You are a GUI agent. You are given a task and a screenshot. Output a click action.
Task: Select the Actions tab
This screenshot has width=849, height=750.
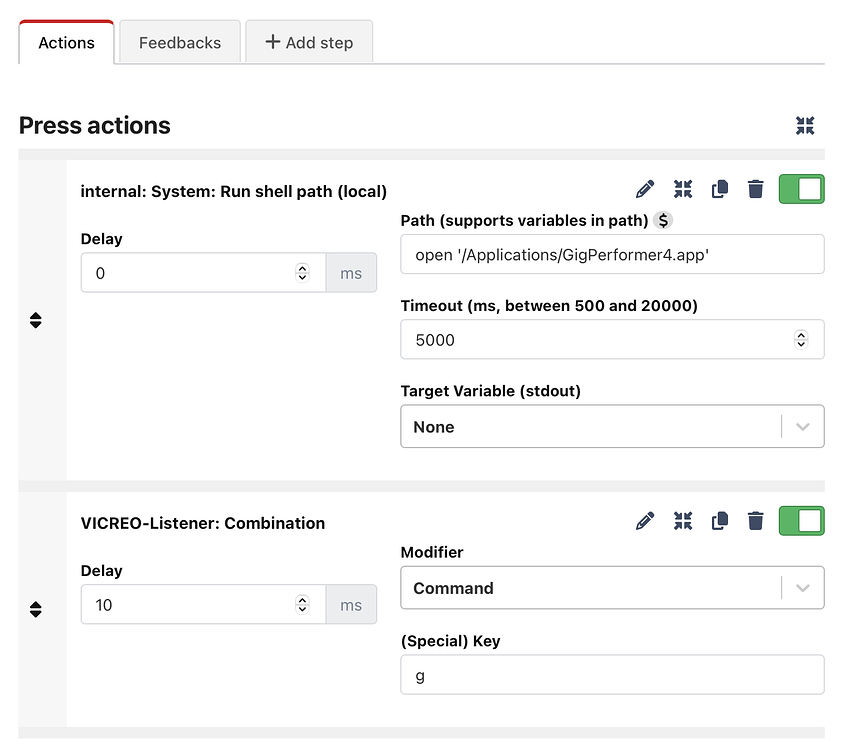point(66,43)
